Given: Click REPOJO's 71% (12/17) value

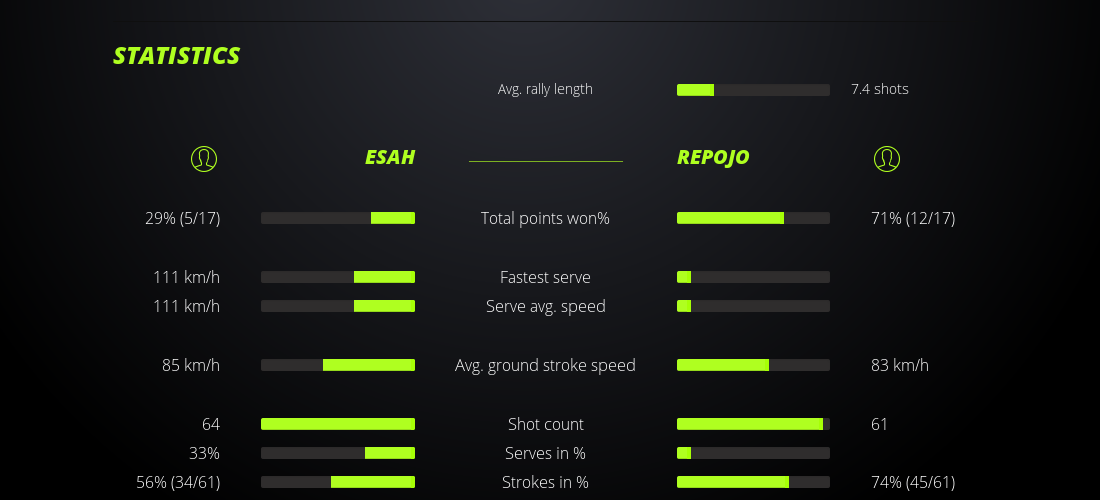Looking at the screenshot, I should pyautogui.click(x=913, y=218).
